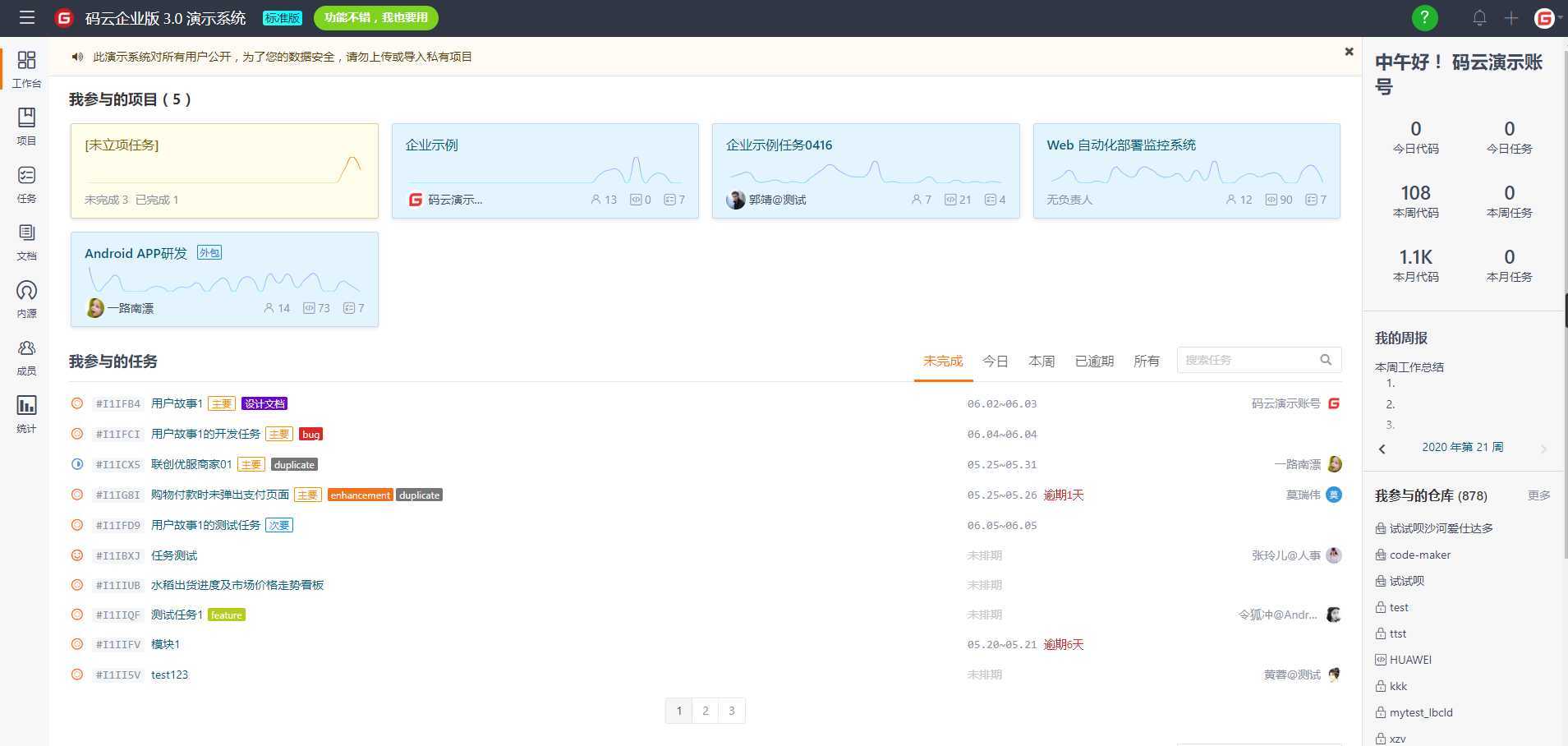Open task 购物付款时未弹出支付页面
The height and width of the screenshot is (746, 1568).
tap(220, 495)
